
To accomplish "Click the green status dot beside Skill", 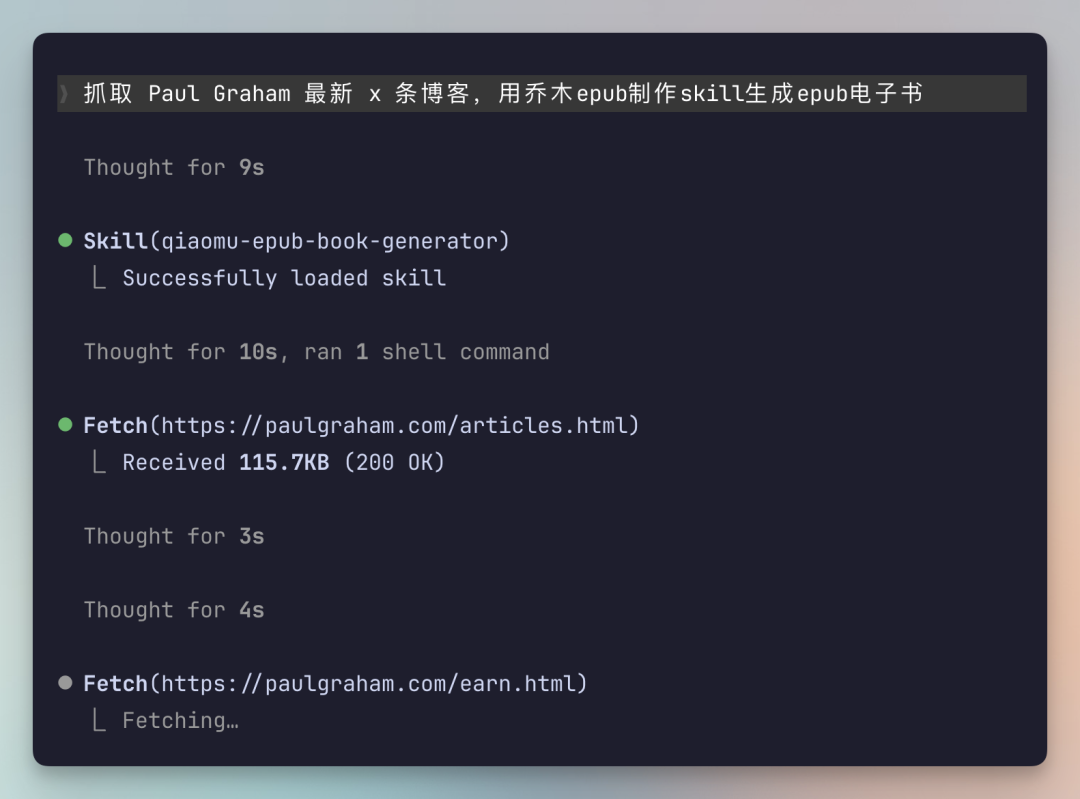I will pos(65,240).
